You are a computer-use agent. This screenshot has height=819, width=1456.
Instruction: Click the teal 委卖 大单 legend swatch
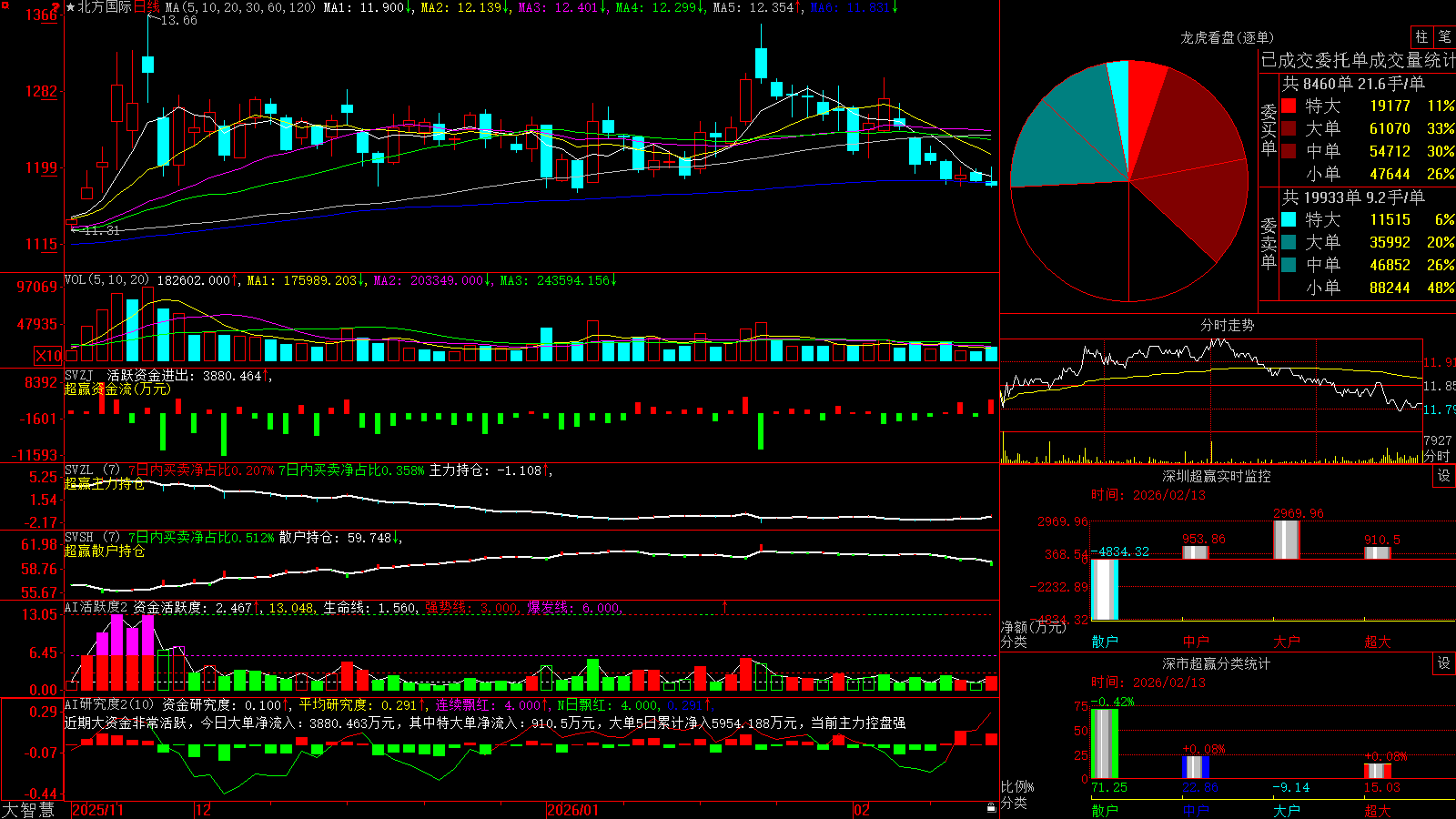coord(1289,242)
